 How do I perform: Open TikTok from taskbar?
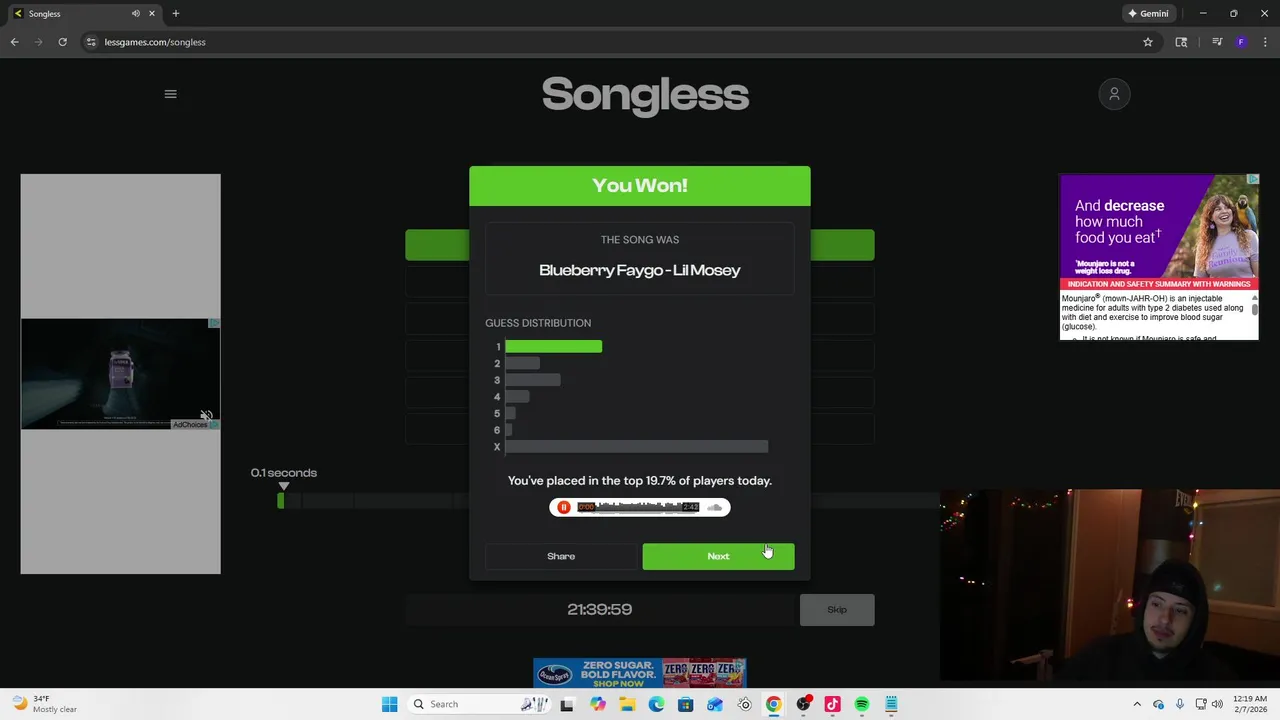[832, 704]
